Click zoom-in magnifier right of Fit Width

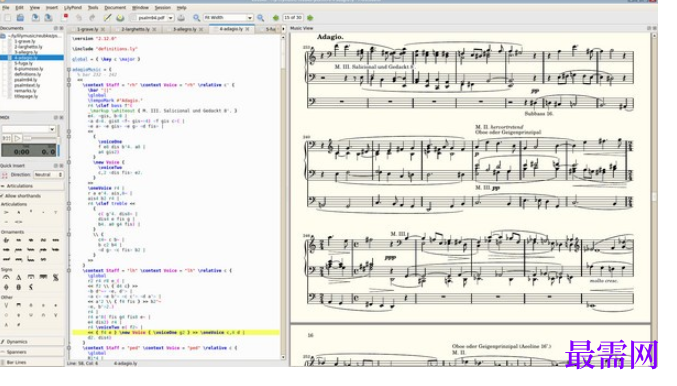[260, 18]
